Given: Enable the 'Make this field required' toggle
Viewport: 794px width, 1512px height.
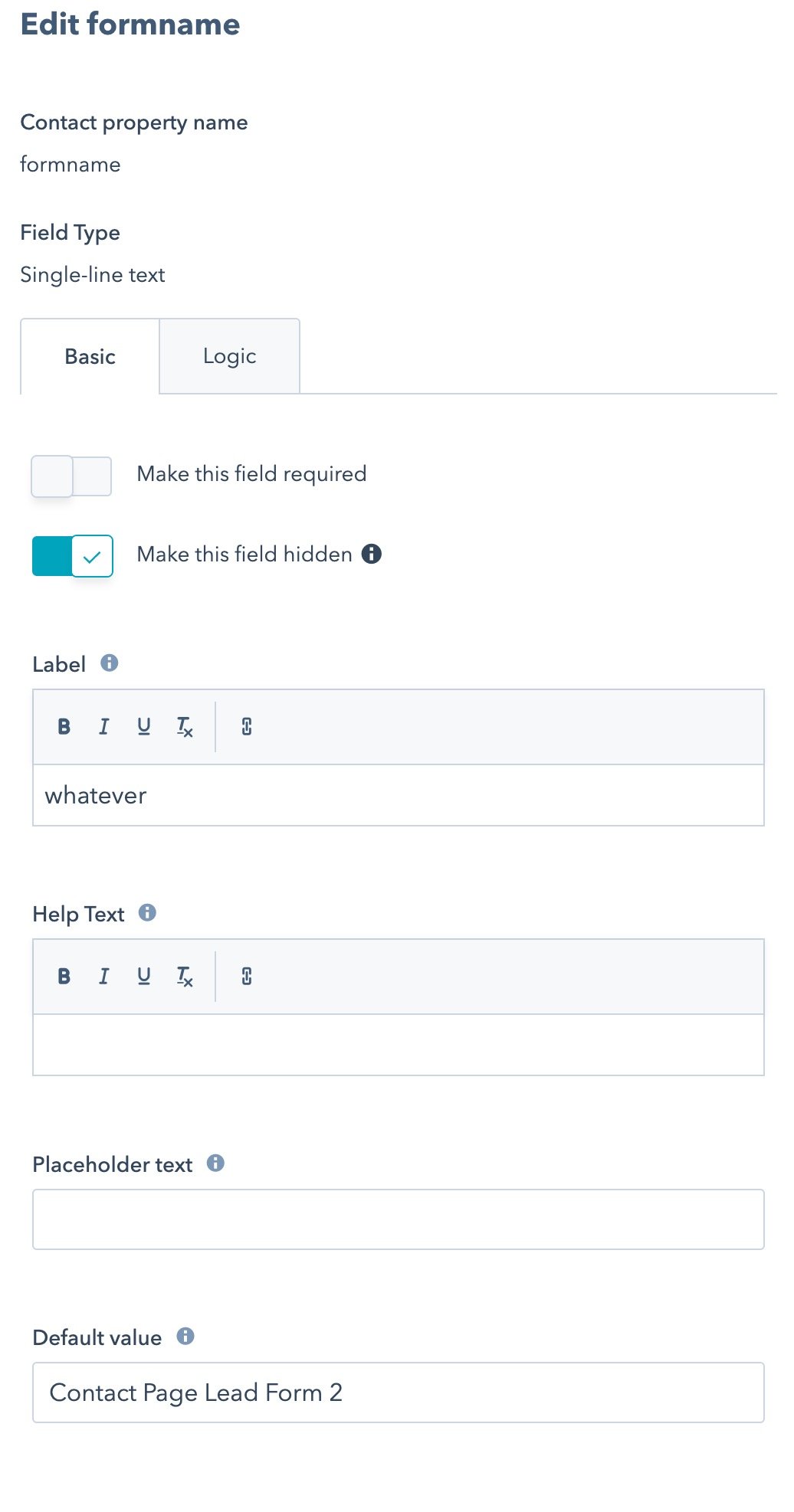Looking at the screenshot, I should [x=71, y=476].
